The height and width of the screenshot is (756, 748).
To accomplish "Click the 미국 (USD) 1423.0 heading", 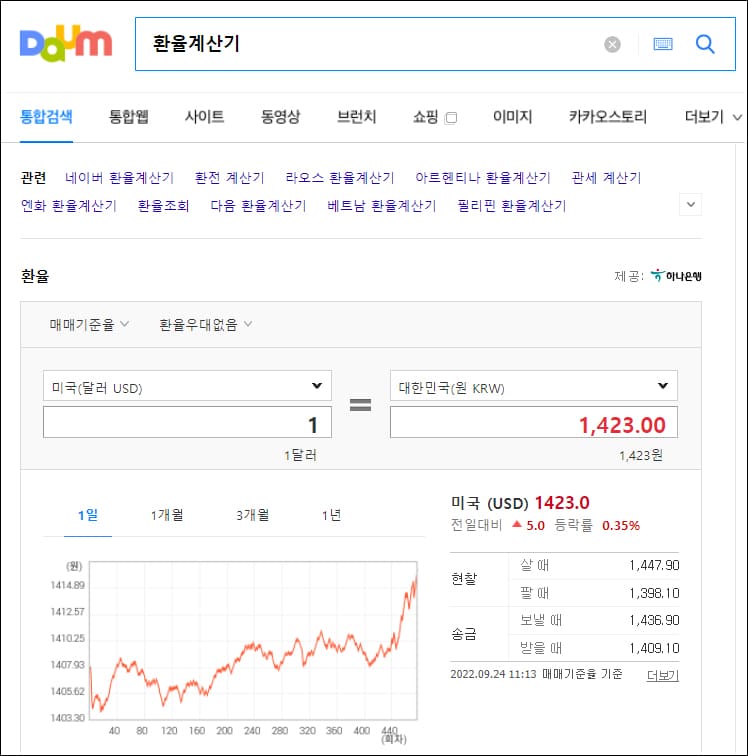I will pyautogui.click(x=520, y=503).
